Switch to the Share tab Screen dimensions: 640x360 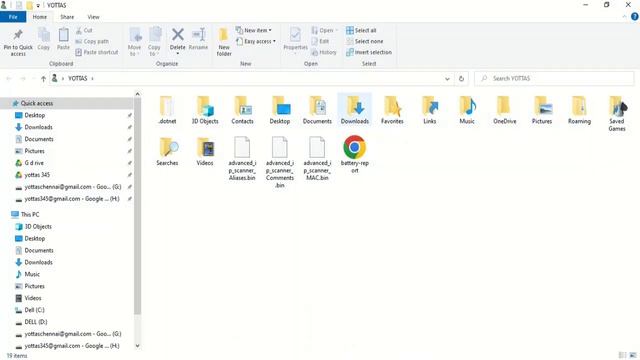[x=67, y=17]
